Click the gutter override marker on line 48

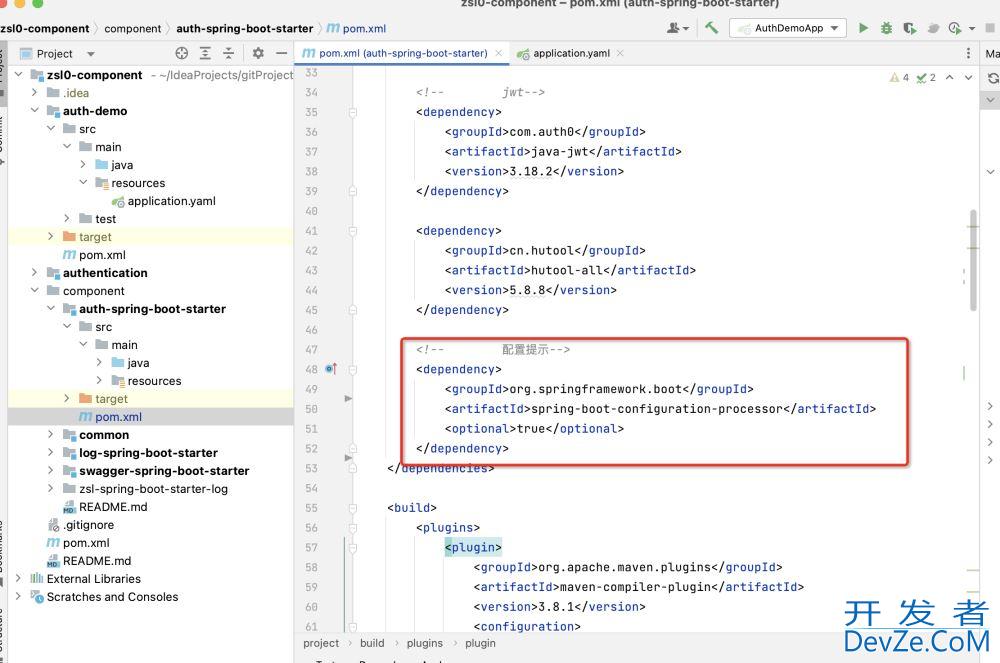pos(331,368)
